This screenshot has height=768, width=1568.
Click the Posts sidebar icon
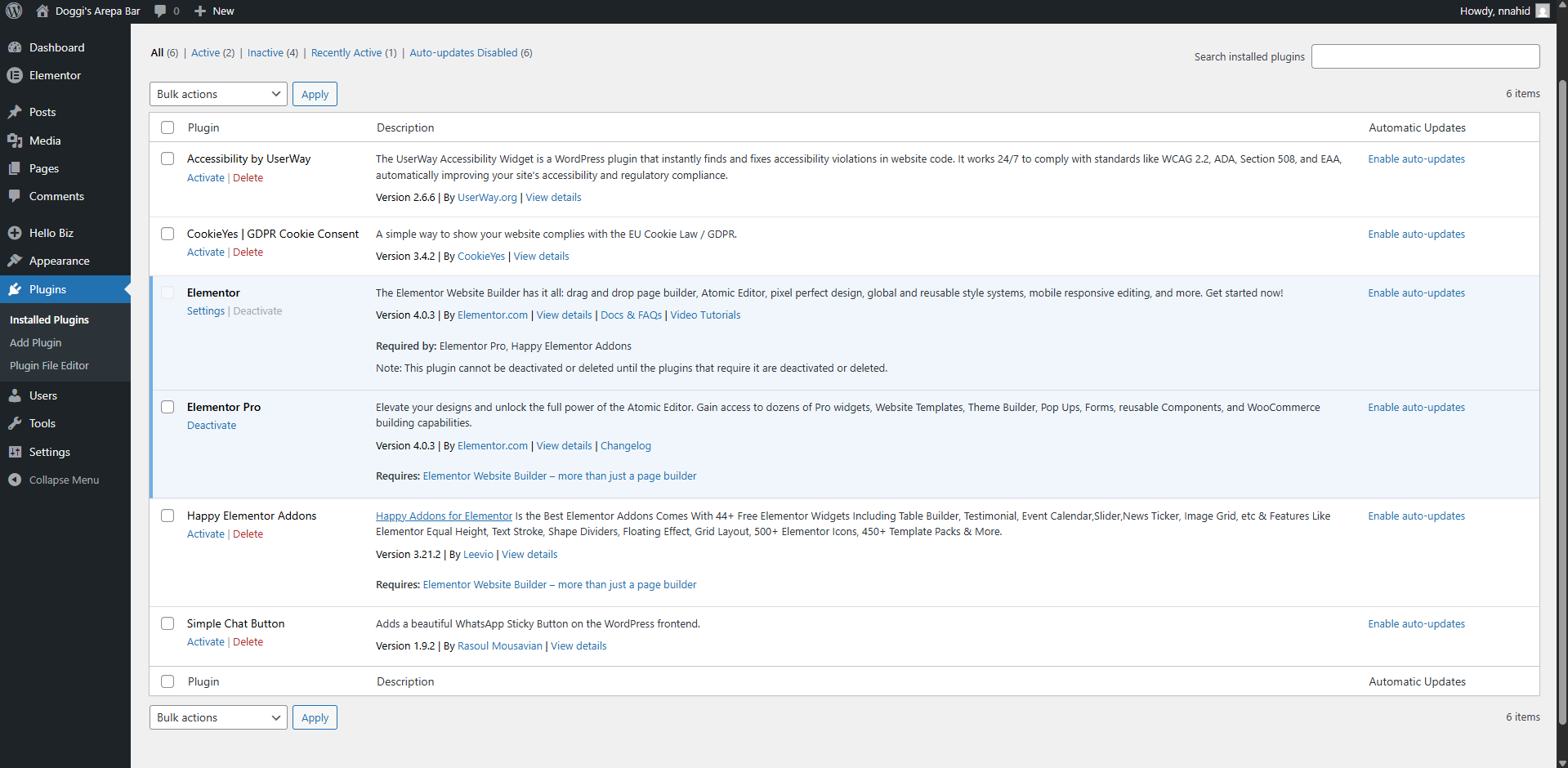click(x=16, y=112)
